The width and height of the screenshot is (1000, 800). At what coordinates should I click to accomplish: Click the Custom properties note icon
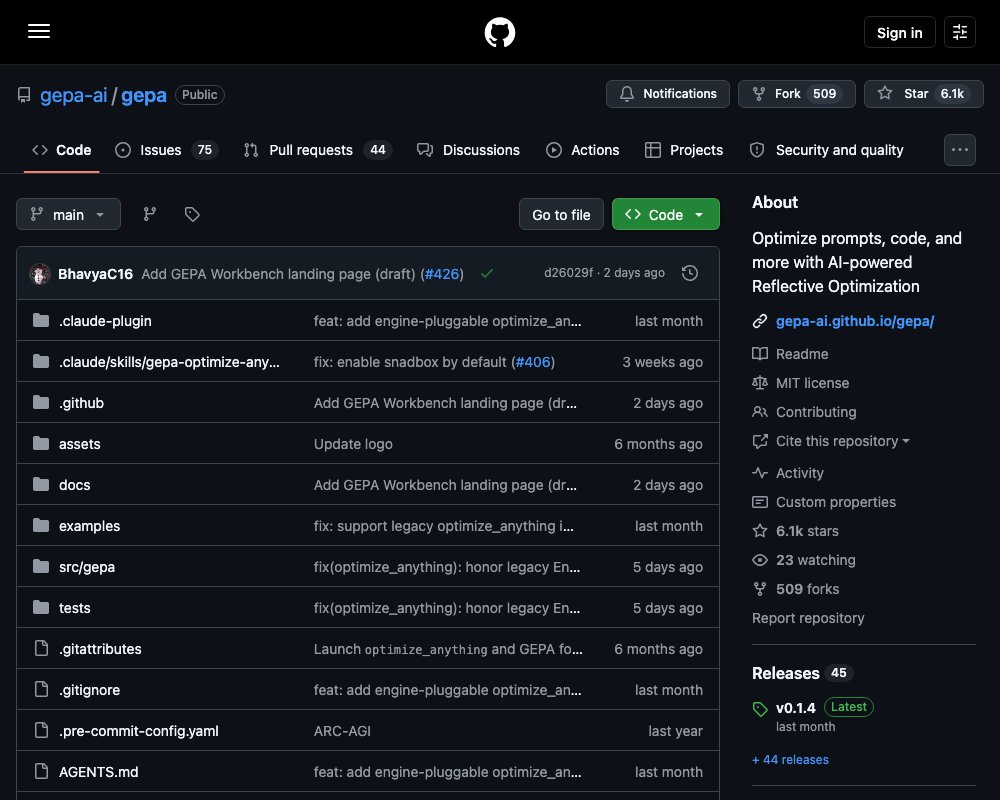[760, 502]
